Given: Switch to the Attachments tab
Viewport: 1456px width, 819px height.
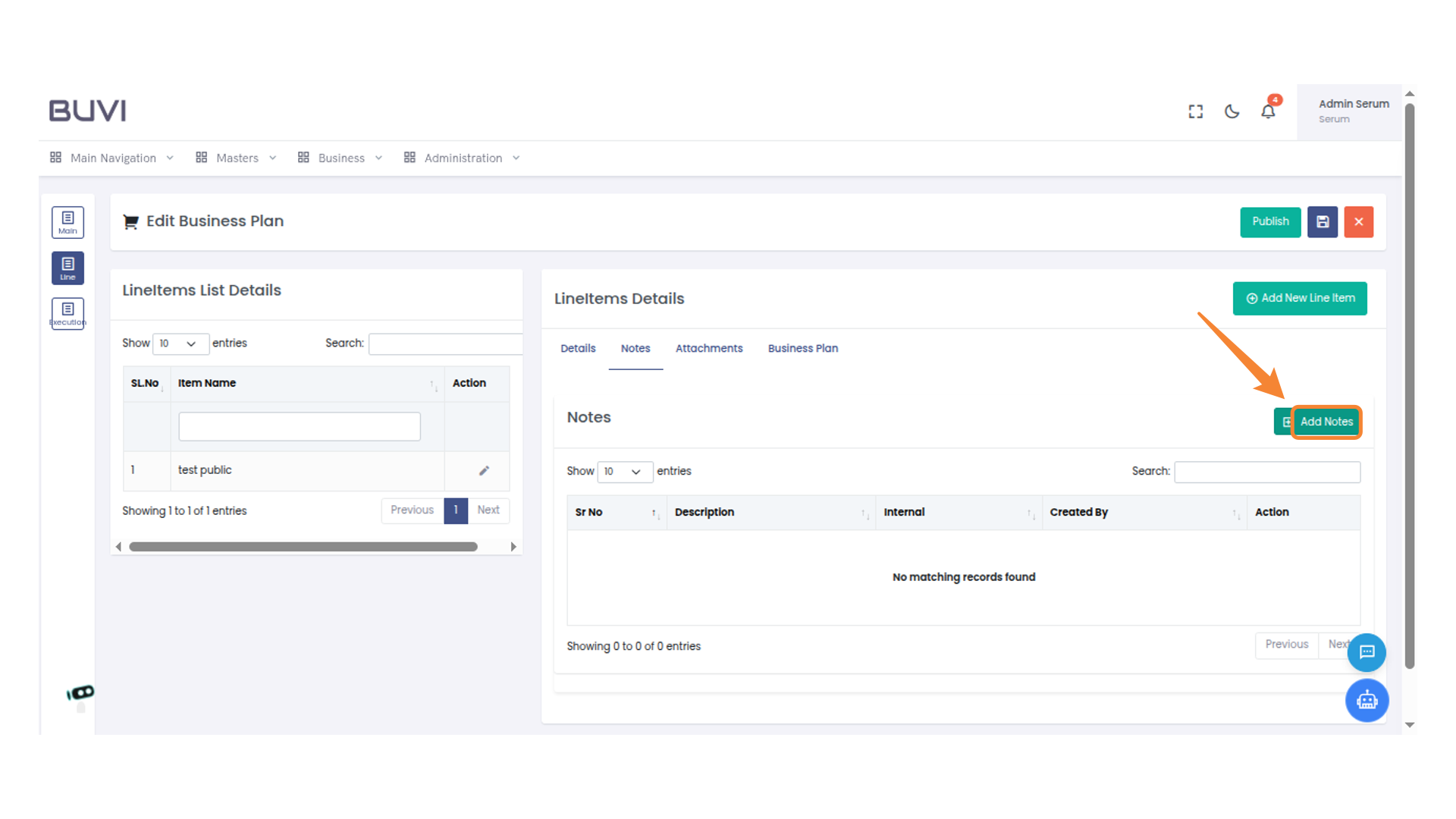Looking at the screenshot, I should pos(709,348).
